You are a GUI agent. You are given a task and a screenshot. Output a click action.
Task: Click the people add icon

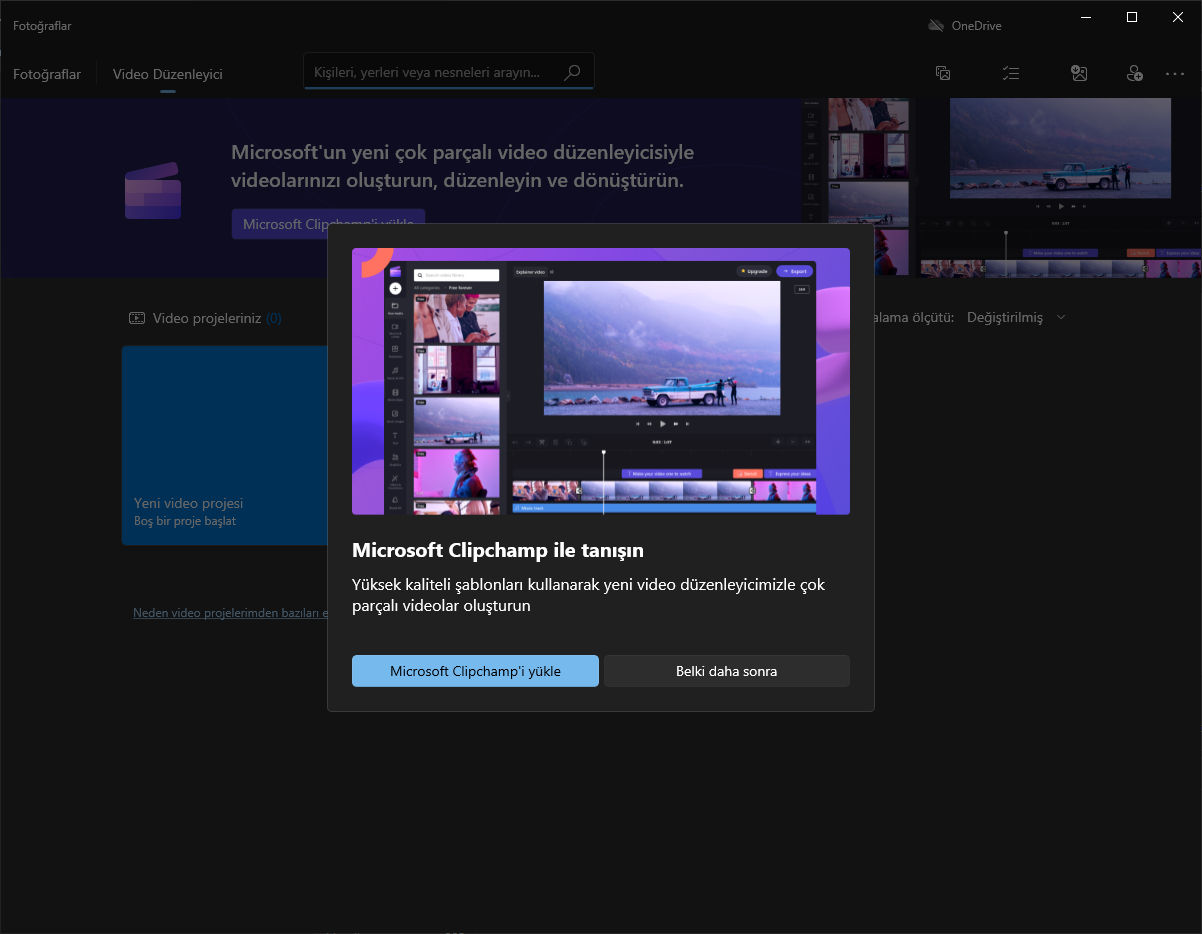click(1134, 73)
